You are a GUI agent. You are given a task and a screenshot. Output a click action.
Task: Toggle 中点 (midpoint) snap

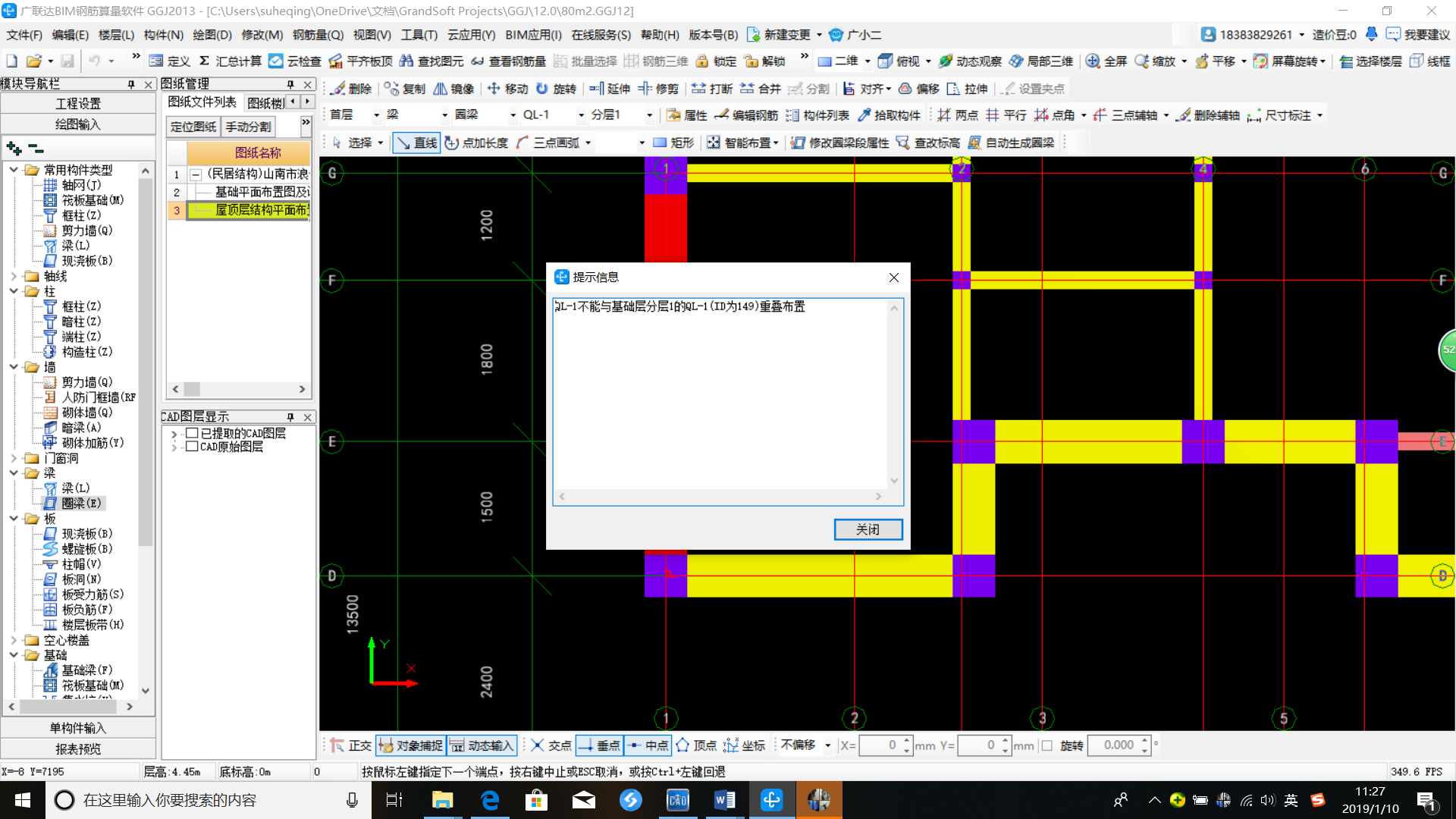648,745
